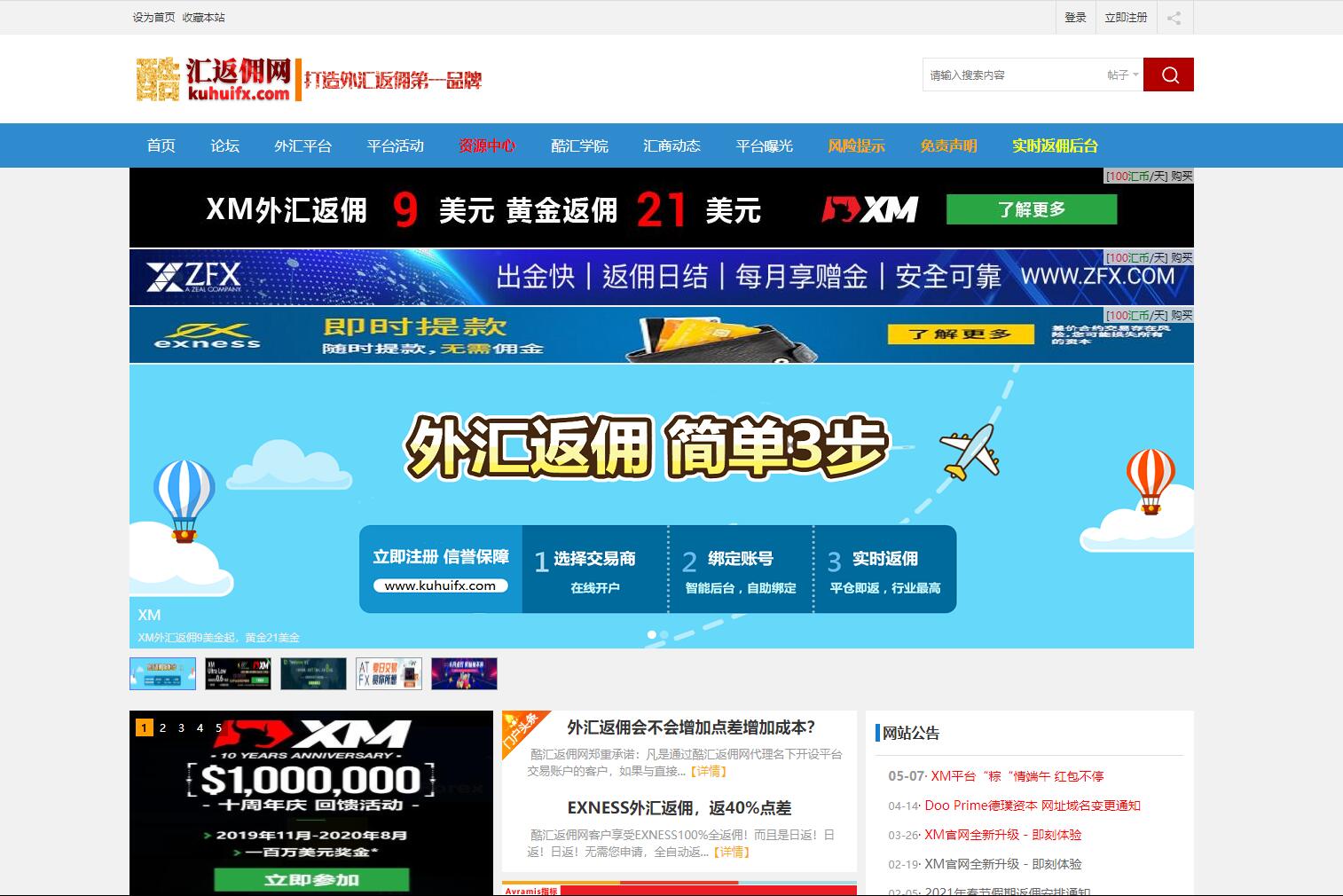Navigate to 酷汇学院
The width and height of the screenshot is (1343, 896).
(579, 145)
